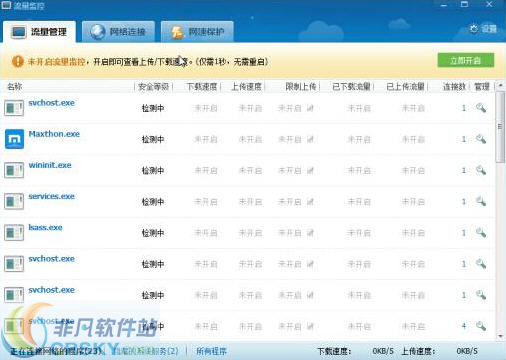This screenshot has height=360, width=506.
Task: Click the 0KB/S 下载速度 value in status bar
Action: point(383,351)
